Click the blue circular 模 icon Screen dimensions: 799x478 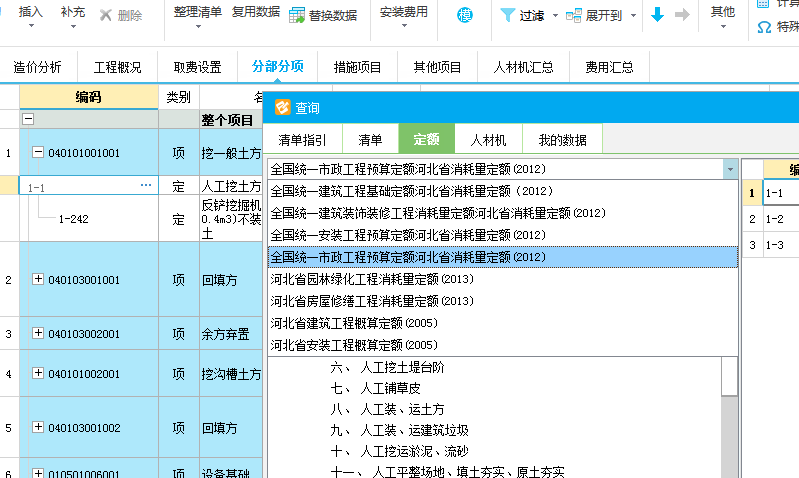[x=464, y=15]
